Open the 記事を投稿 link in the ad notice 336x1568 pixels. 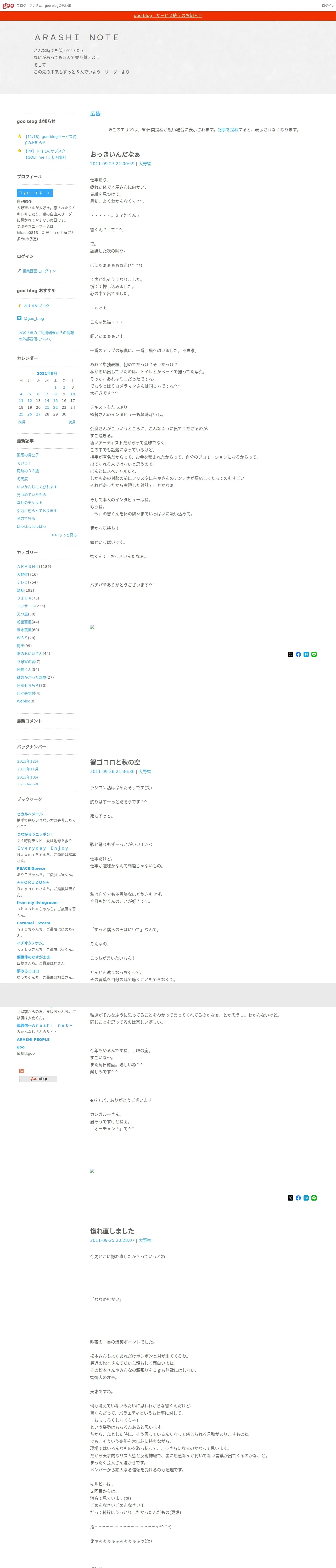point(228,130)
